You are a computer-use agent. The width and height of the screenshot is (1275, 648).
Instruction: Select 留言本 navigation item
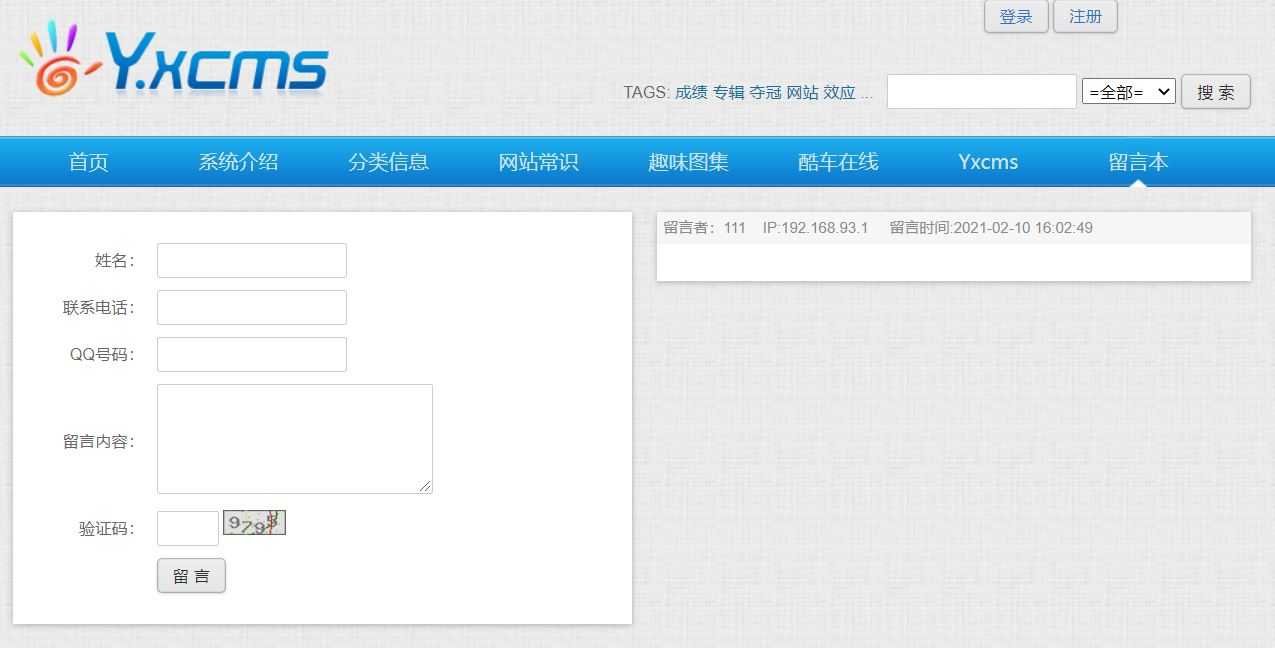[x=1138, y=162]
